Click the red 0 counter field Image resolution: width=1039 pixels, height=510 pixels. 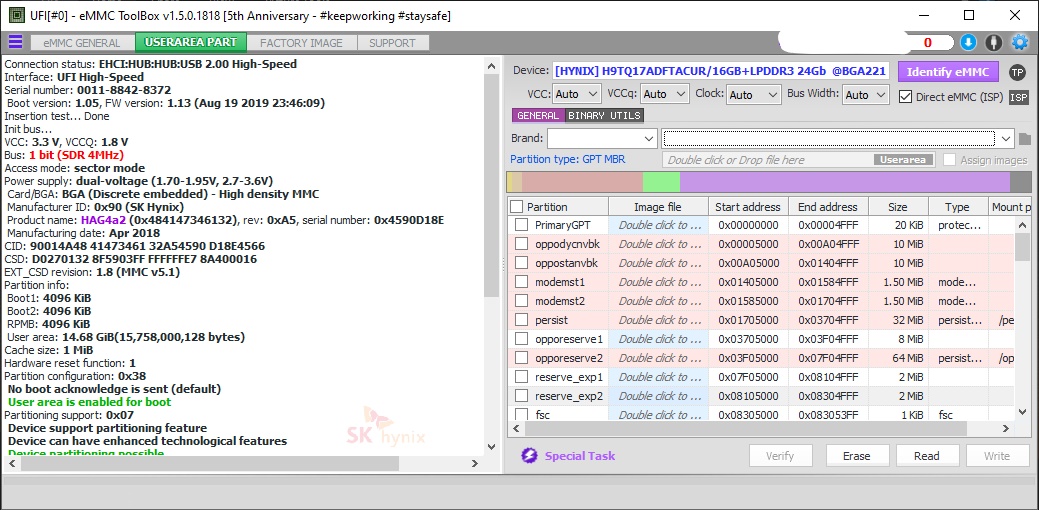(928, 42)
